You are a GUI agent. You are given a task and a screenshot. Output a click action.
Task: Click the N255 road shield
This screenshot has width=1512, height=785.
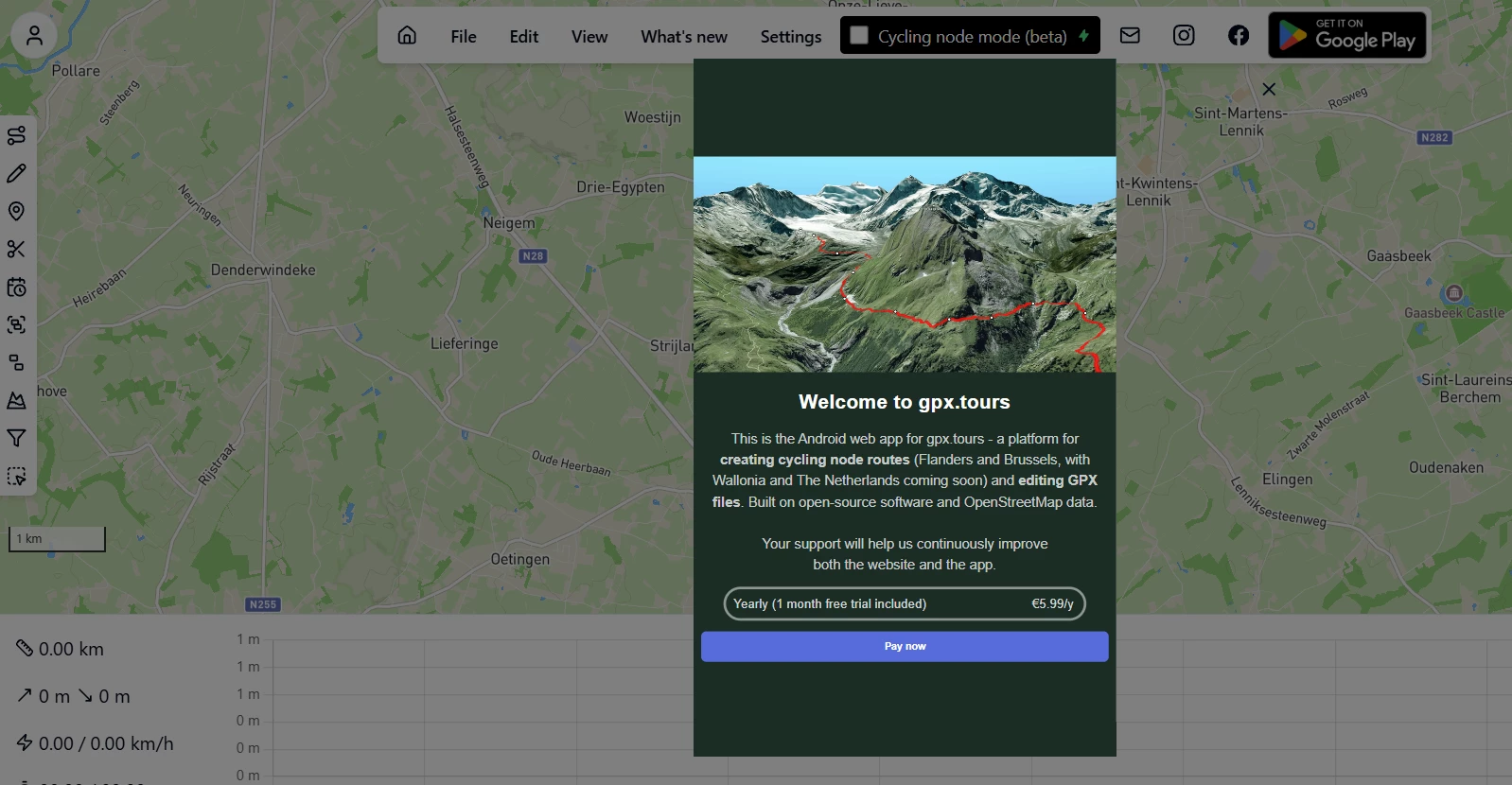(x=262, y=604)
